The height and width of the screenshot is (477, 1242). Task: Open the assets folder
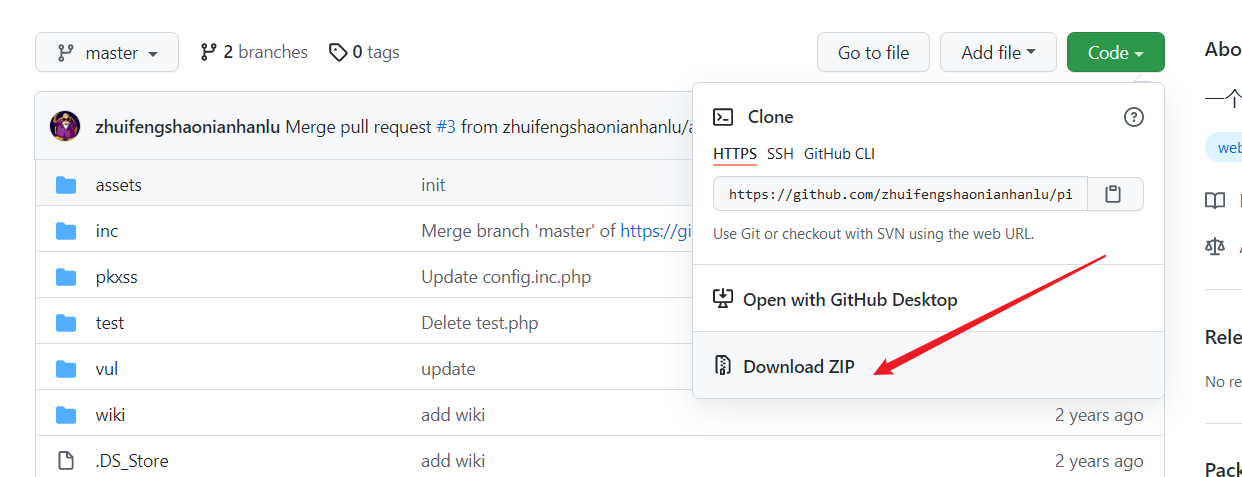point(119,185)
